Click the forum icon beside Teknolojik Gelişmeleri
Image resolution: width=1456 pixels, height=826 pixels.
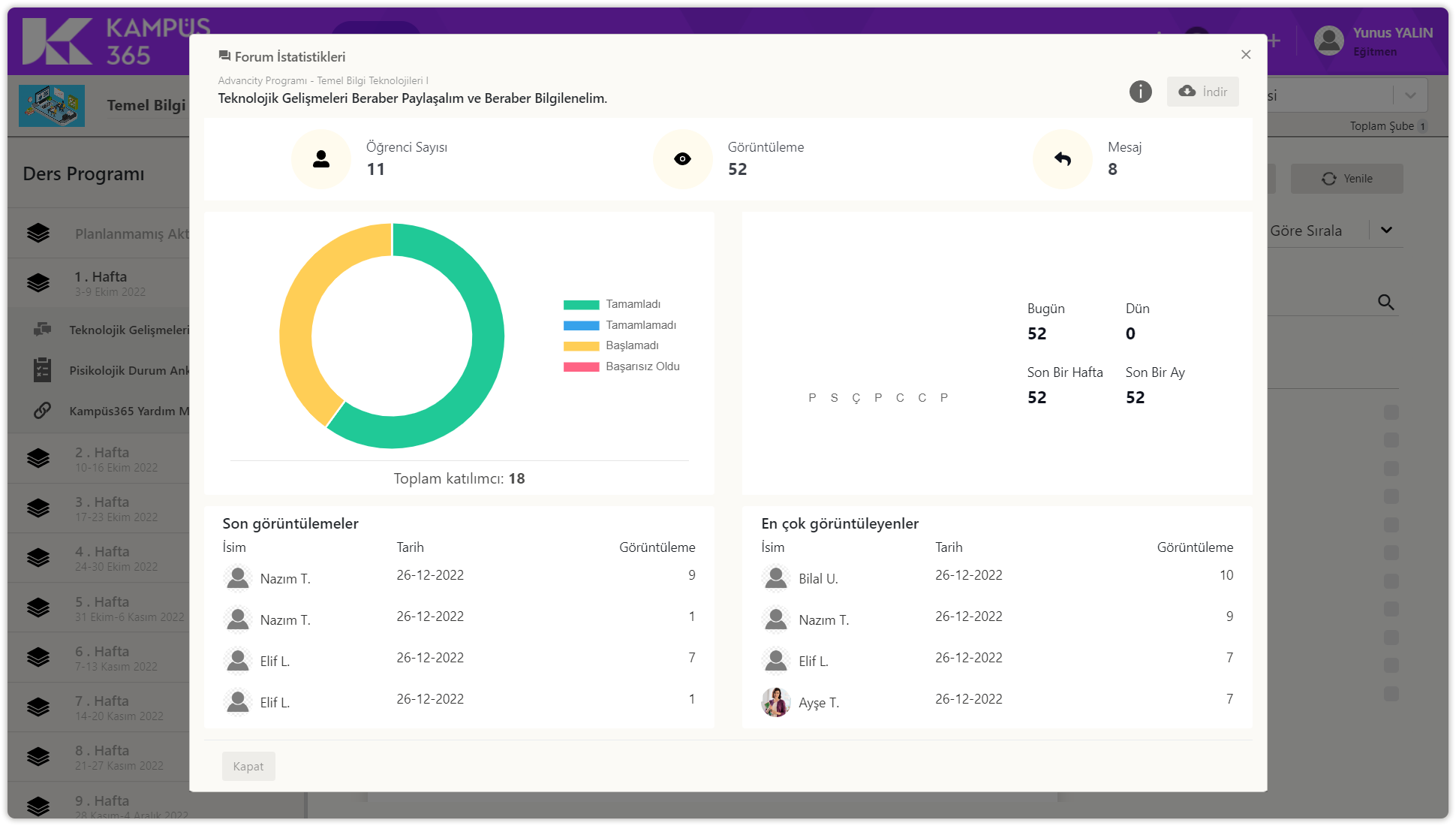[x=43, y=330]
